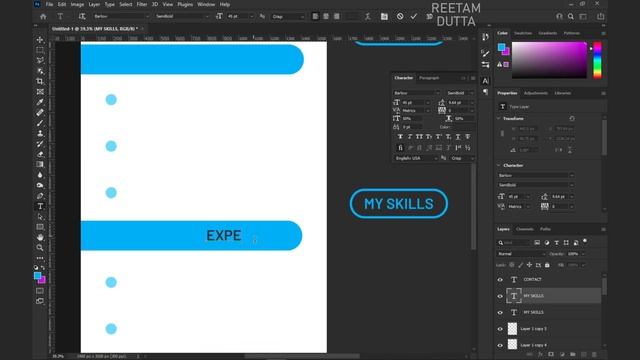640x360 pixels.
Task: Select the Eyedropper tool
Action: (x=40, y=102)
